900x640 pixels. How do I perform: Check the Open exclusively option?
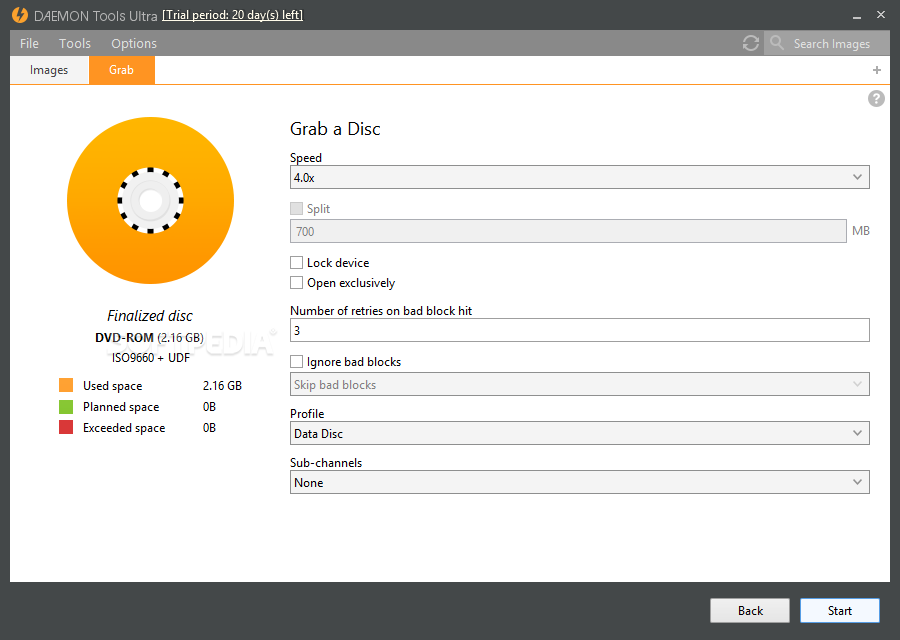pos(296,282)
